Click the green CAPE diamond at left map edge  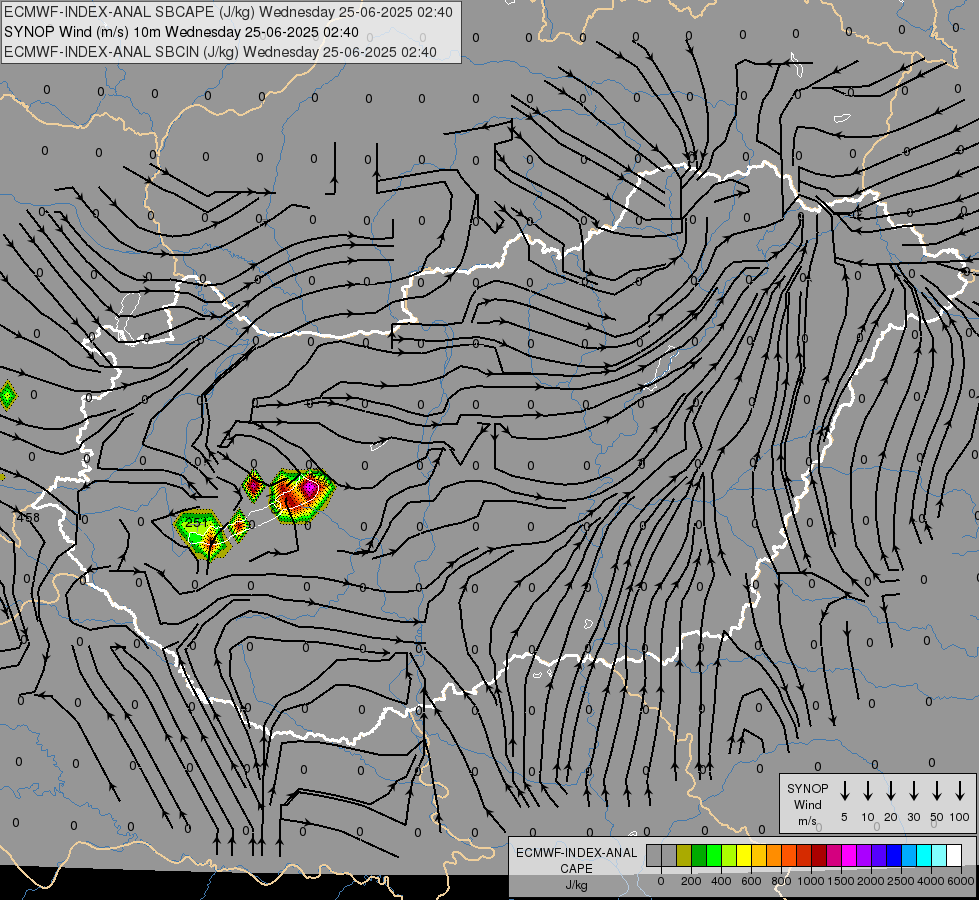click(7, 395)
